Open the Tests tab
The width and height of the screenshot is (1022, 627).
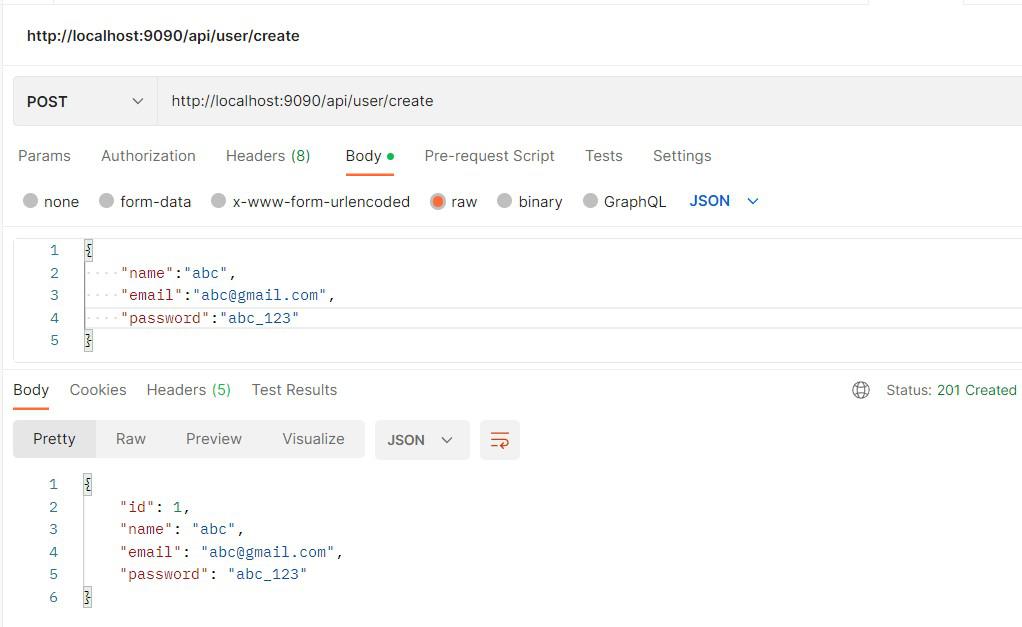(x=603, y=156)
